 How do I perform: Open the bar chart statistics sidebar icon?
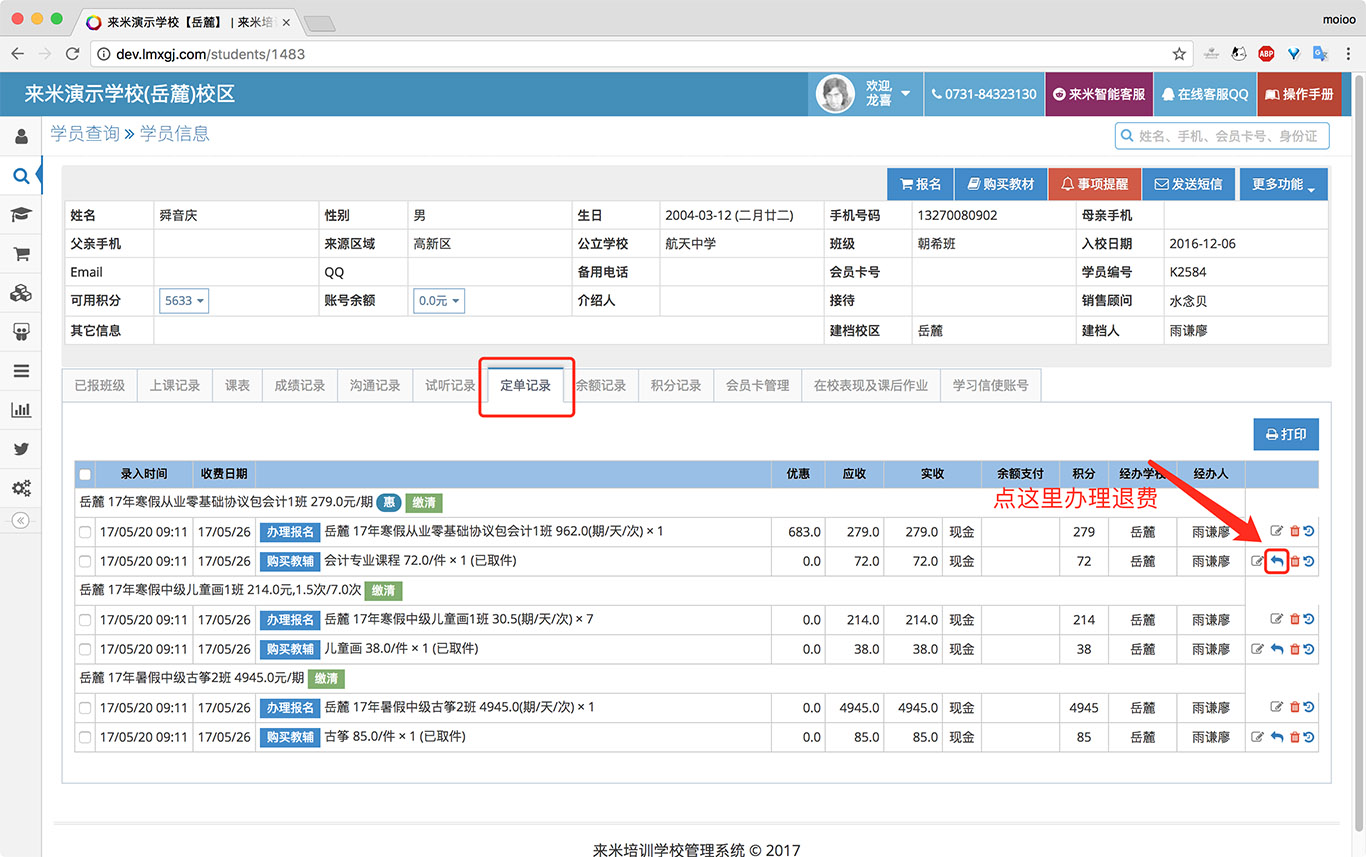pos(20,410)
